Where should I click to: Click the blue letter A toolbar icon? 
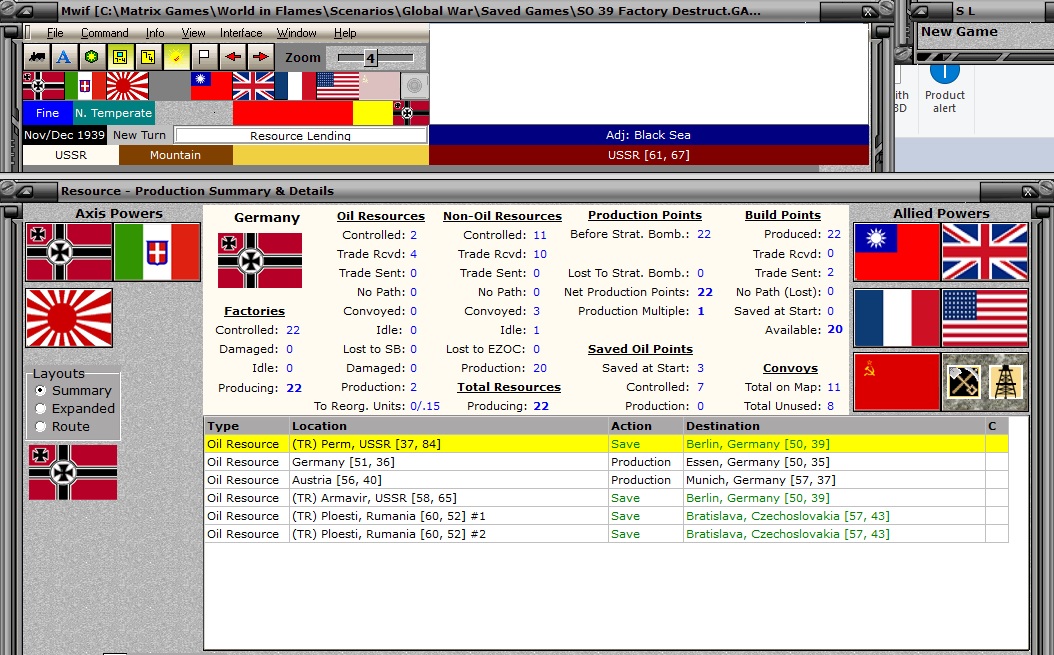tap(64, 57)
